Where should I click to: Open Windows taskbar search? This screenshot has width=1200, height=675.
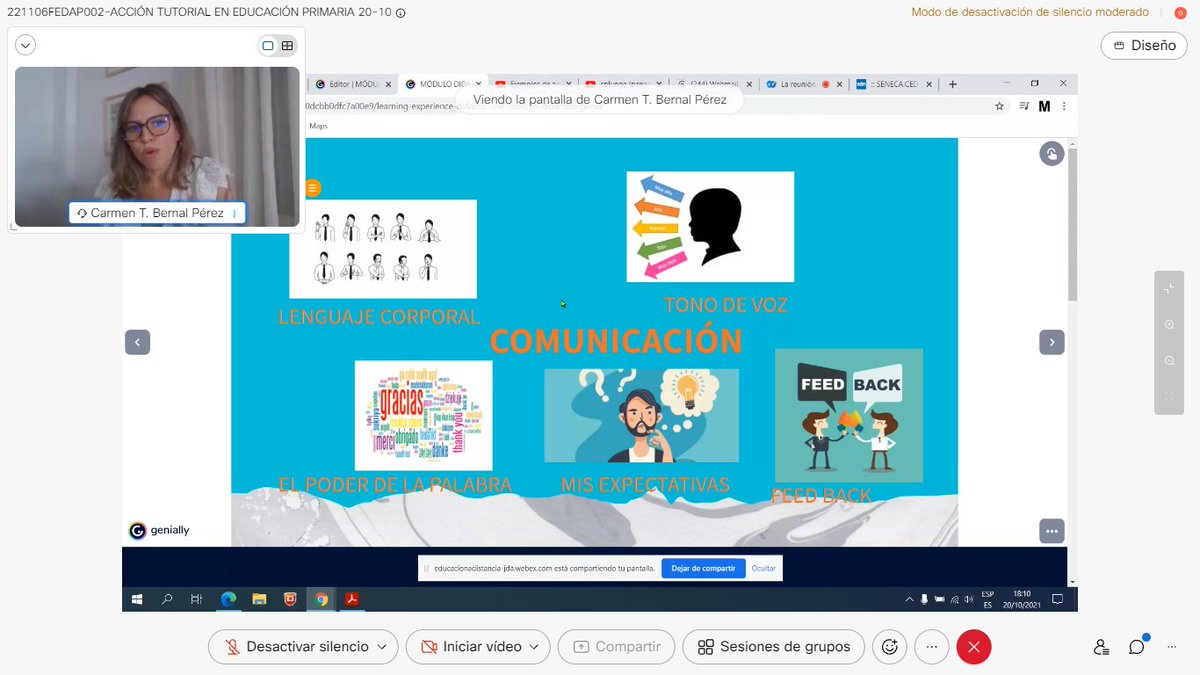pyautogui.click(x=167, y=600)
